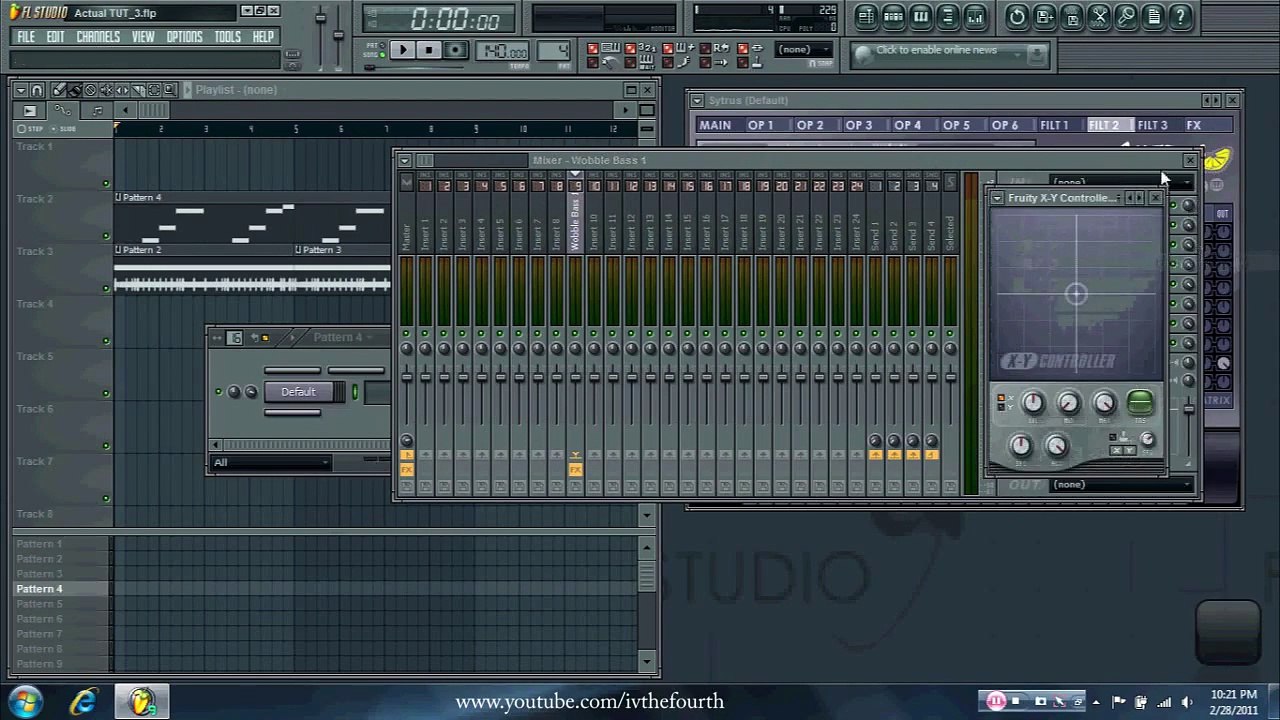Open the channel filter 'All' dropdown
Image resolution: width=1280 pixels, height=720 pixels.
point(271,462)
